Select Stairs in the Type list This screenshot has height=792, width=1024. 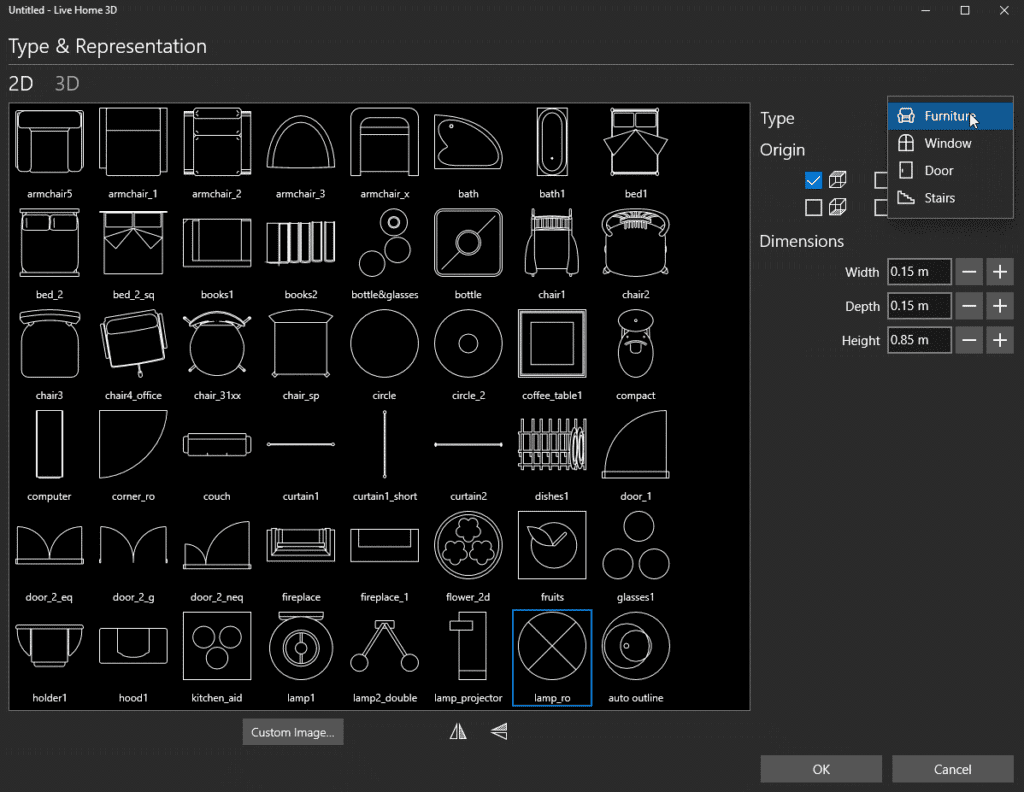[950, 198]
